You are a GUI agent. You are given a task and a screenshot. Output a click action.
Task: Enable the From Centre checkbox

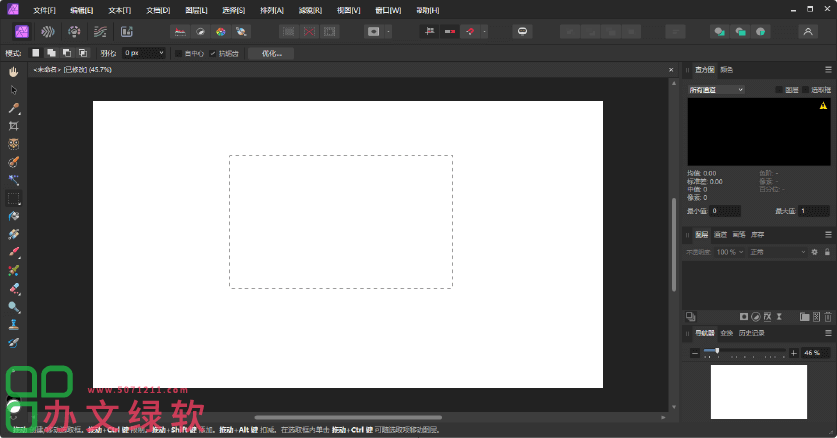[x=179, y=53]
